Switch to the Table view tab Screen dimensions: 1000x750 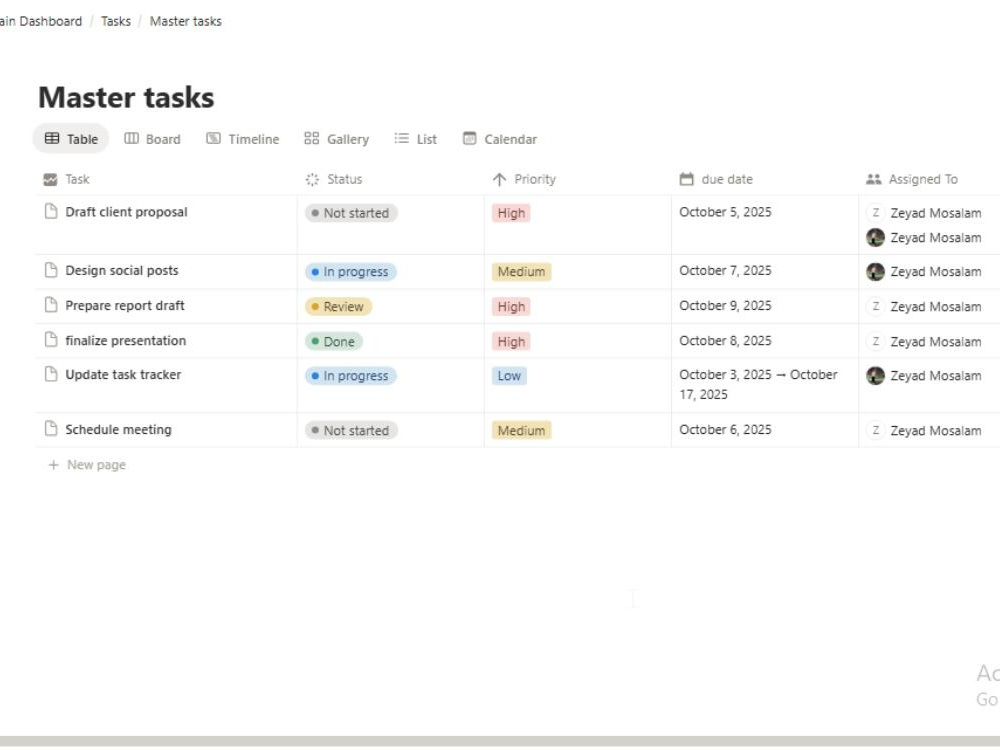pyautogui.click(x=71, y=138)
